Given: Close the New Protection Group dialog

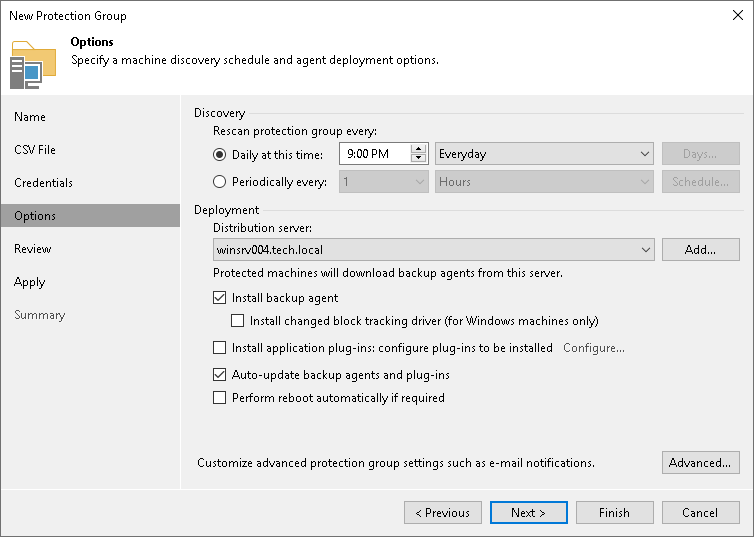Looking at the screenshot, I should 738,15.
